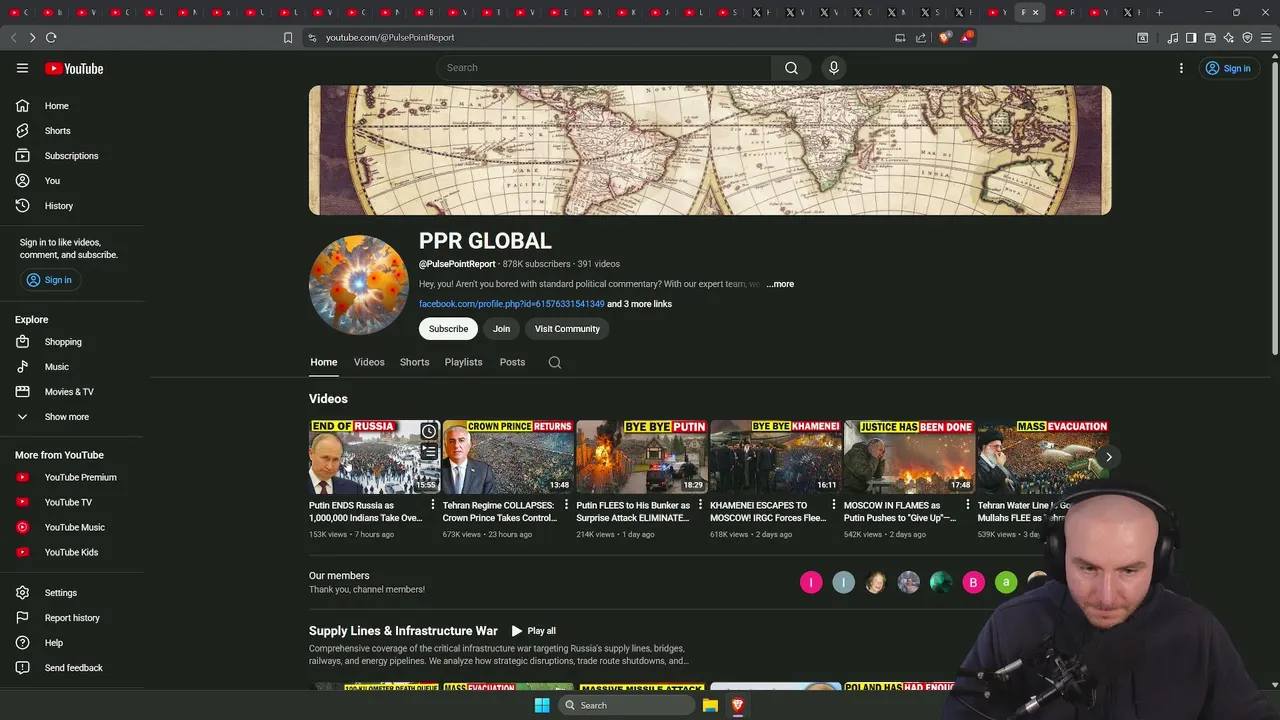Viewport: 1280px width, 720px height.
Task: Switch to the Shorts channel tab
Action: click(414, 362)
